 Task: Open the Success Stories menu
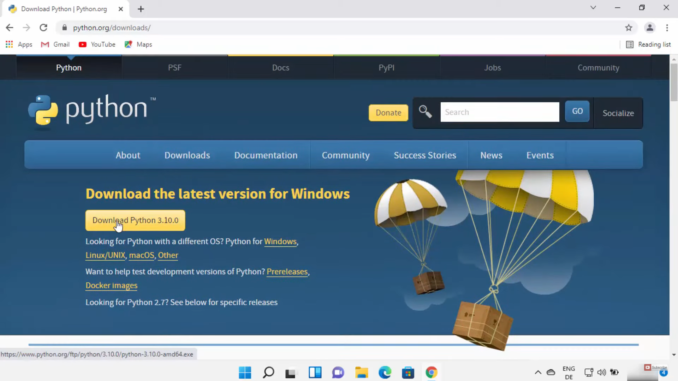[425, 155]
